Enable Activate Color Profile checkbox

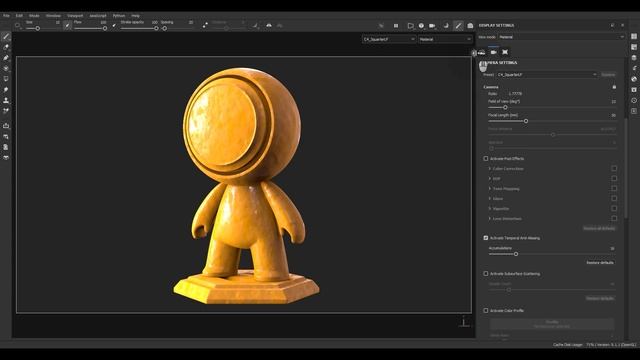tap(486, 310)
